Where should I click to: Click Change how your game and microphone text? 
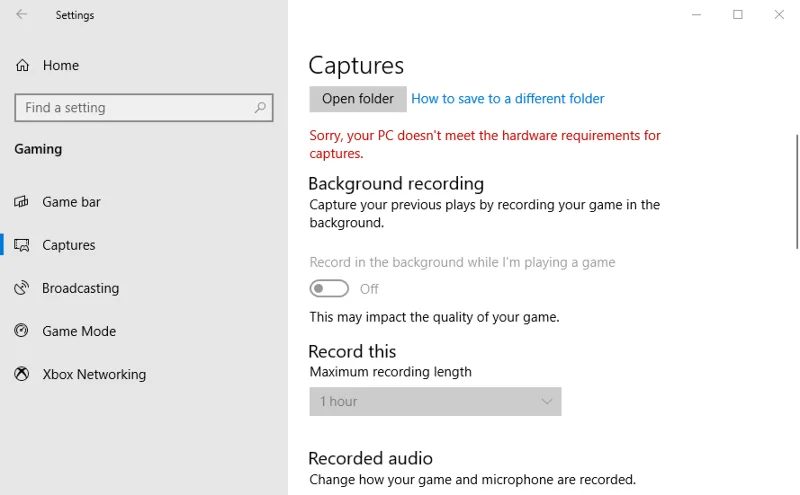pos(472,480)
